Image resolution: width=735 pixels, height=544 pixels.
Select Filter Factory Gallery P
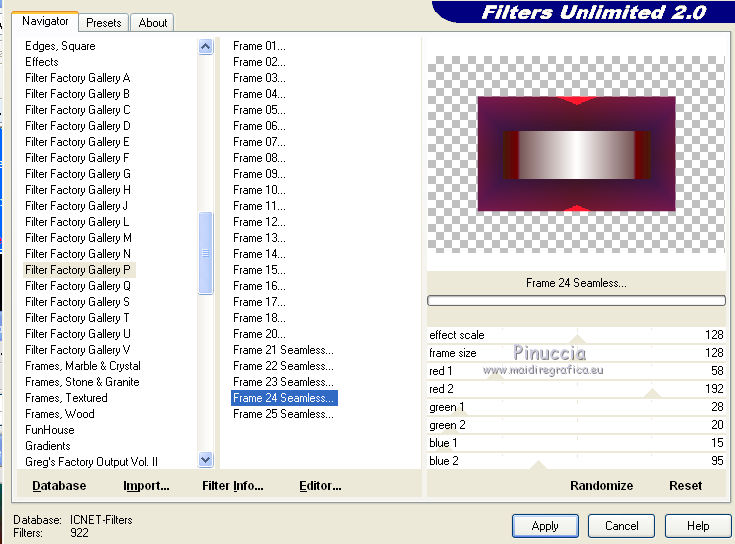(78, 270)
